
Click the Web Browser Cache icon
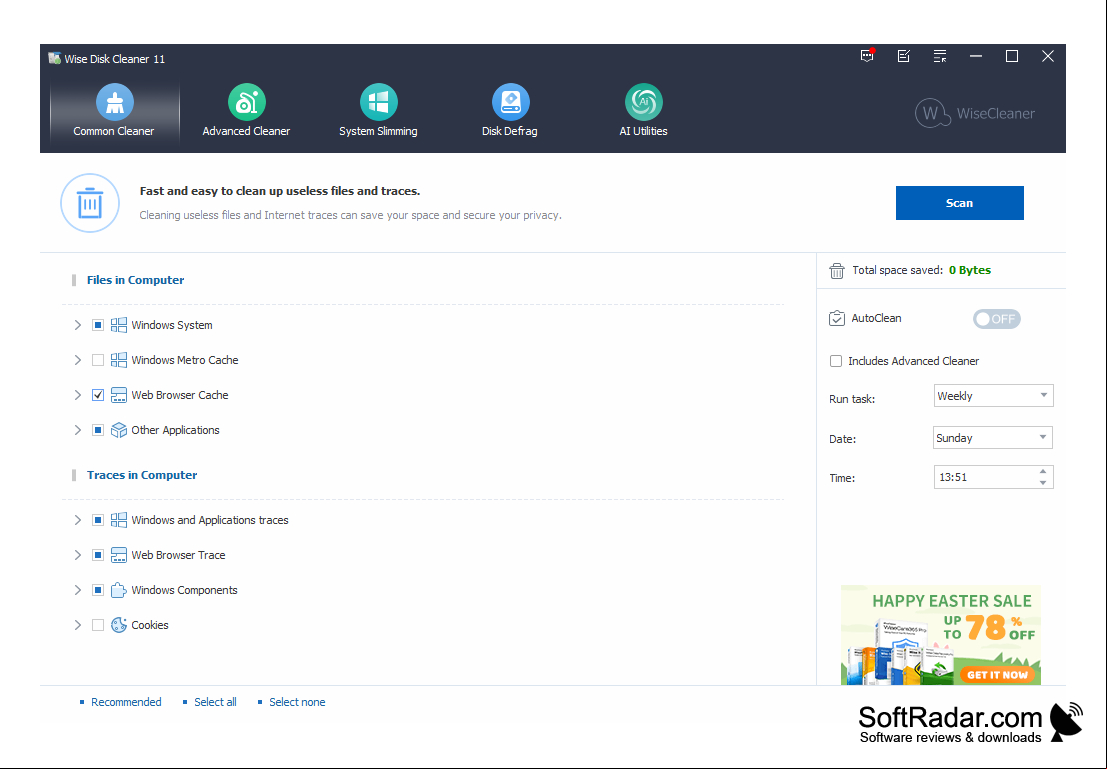pos(119,395)
